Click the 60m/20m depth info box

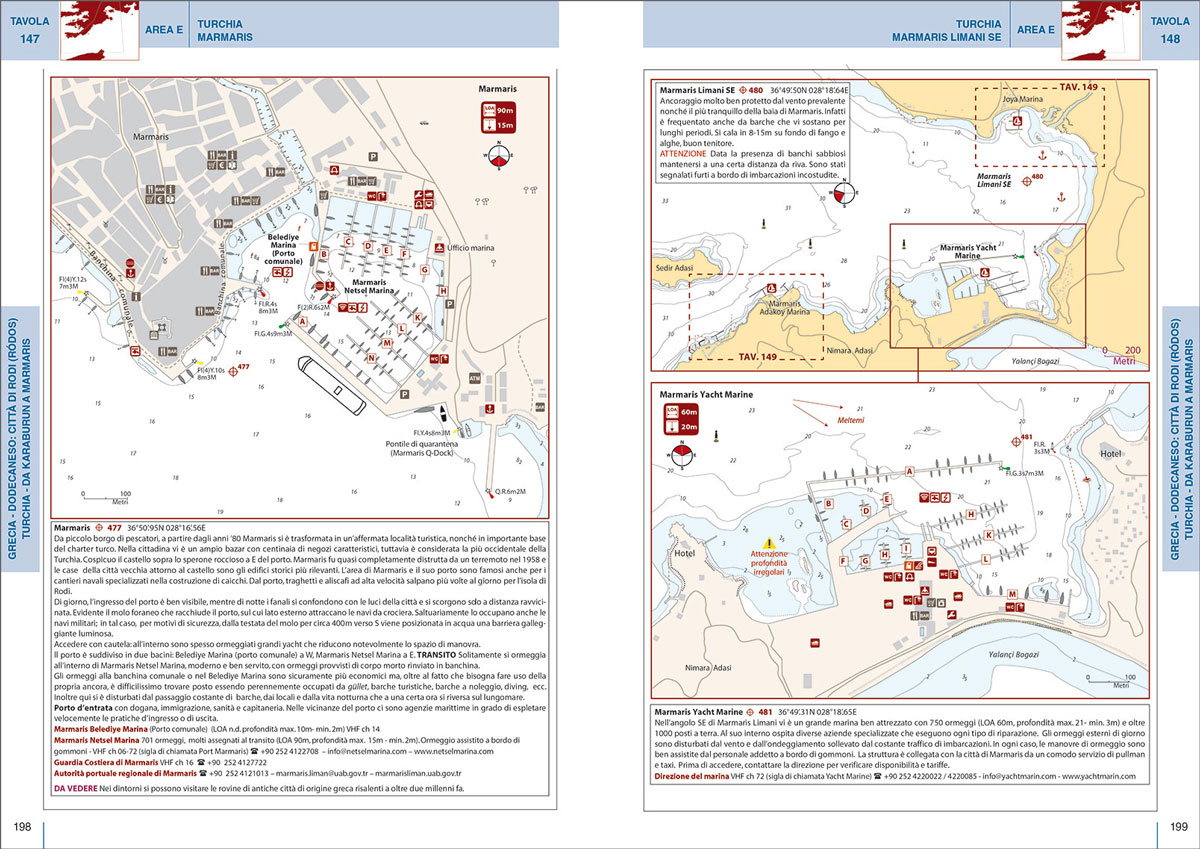pyautogui.click(x=680, y=418)
